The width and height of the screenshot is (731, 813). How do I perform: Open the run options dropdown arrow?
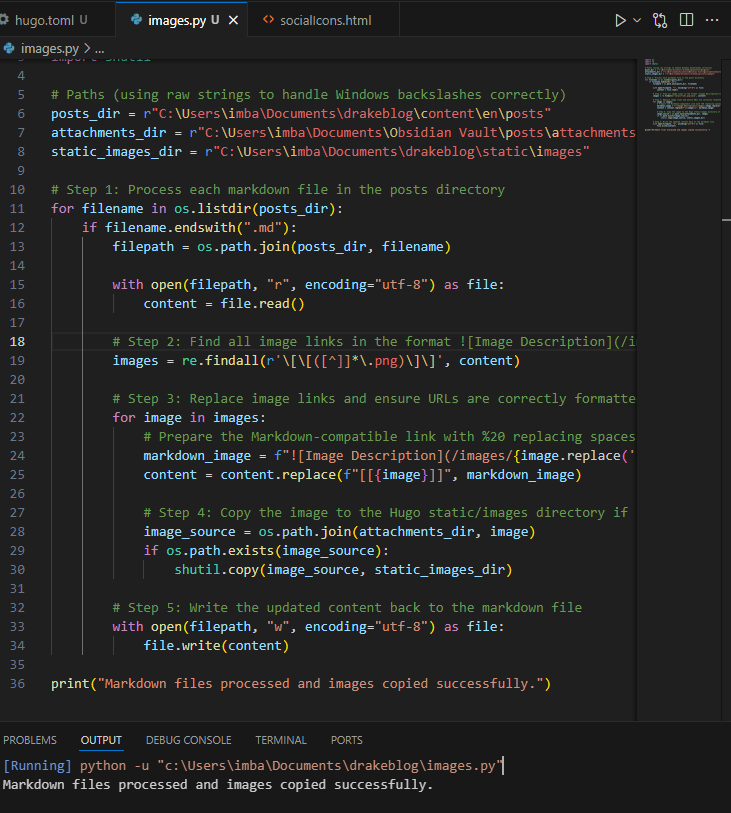[x=637, y=20]
